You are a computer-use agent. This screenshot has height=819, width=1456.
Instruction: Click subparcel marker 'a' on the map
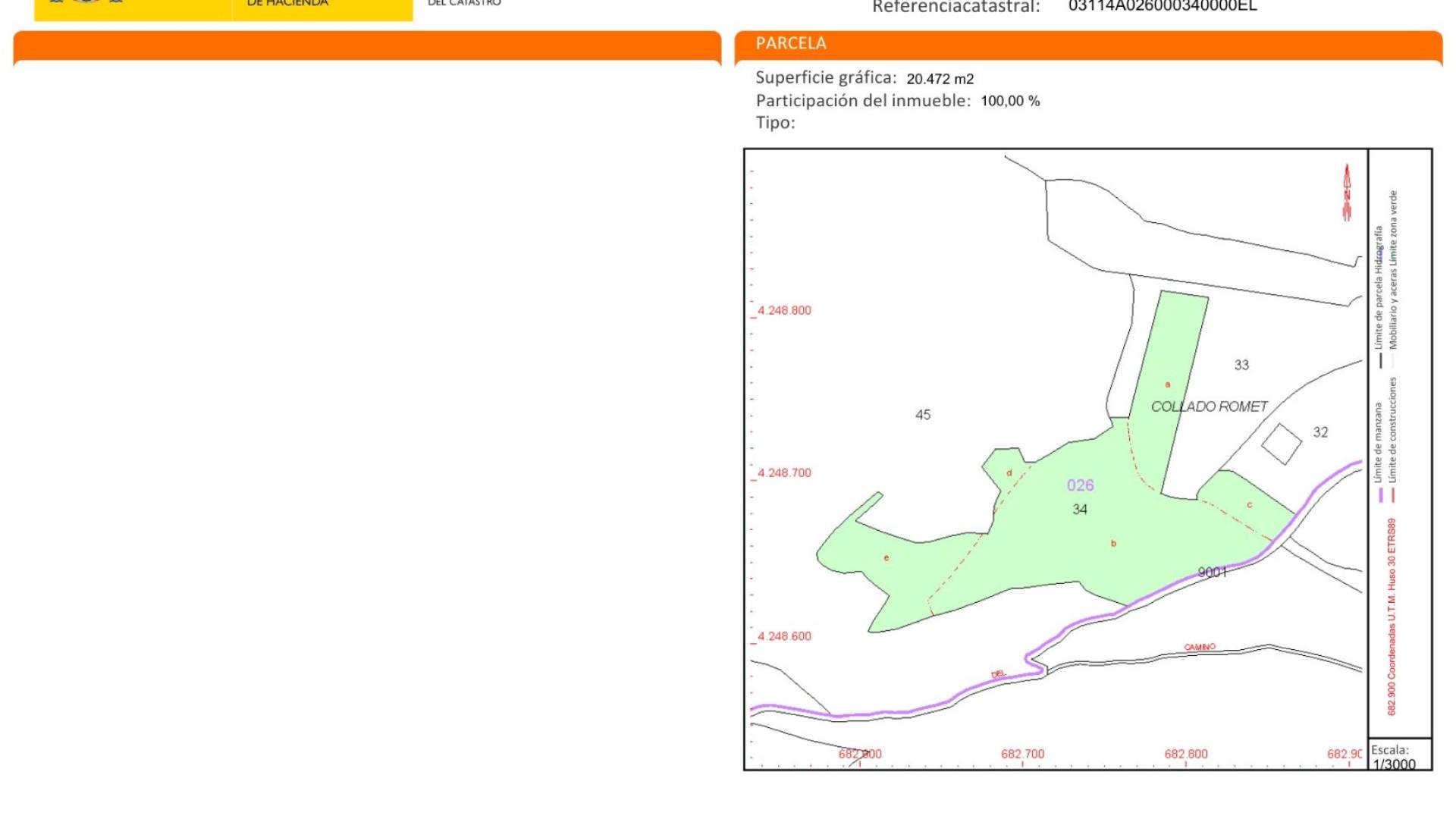pyautogui.click(x=1167, y=384)
